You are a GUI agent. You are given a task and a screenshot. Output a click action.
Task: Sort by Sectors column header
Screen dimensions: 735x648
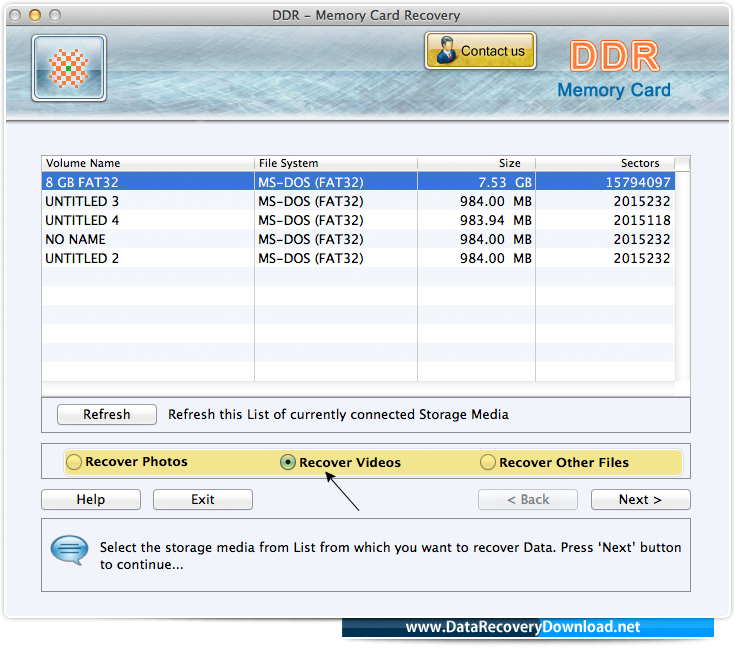pyautogui.click(x=605, y=163)
